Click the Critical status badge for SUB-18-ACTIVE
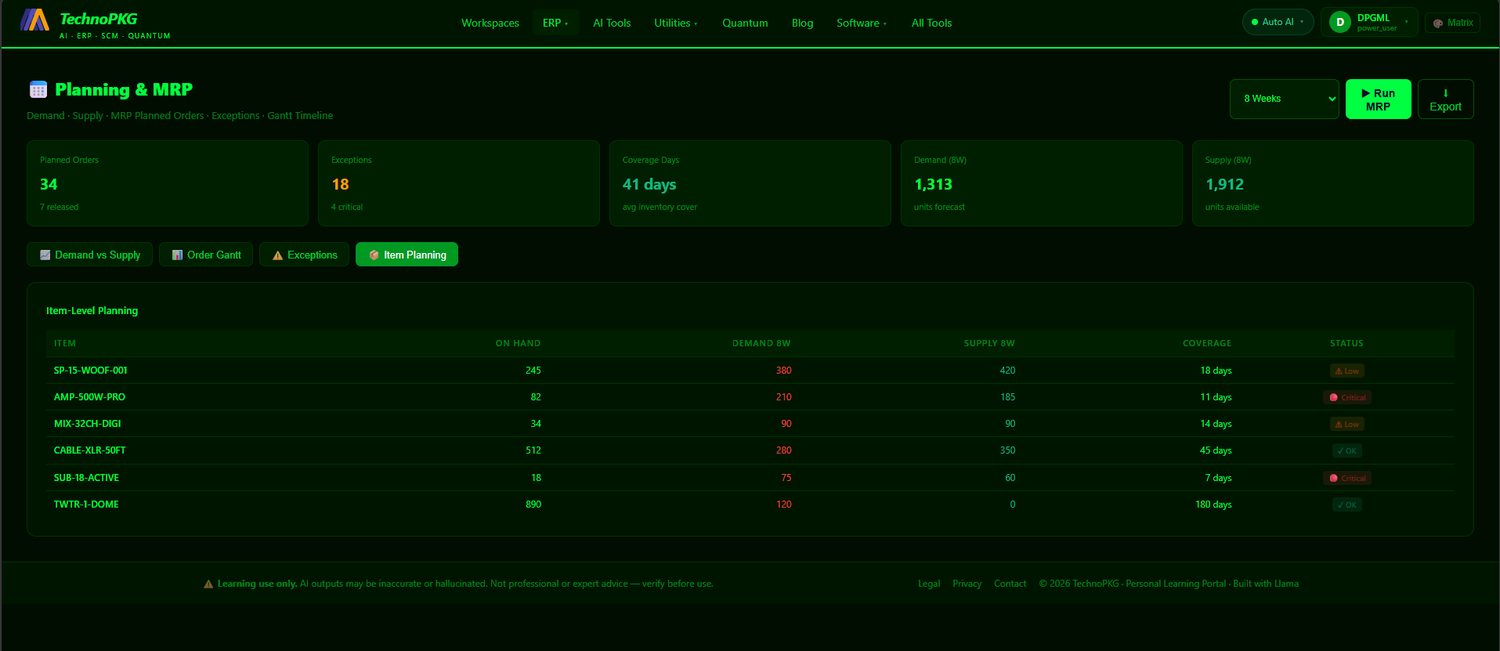Viewport: 1500px width, 651px height. point(1347,478)
